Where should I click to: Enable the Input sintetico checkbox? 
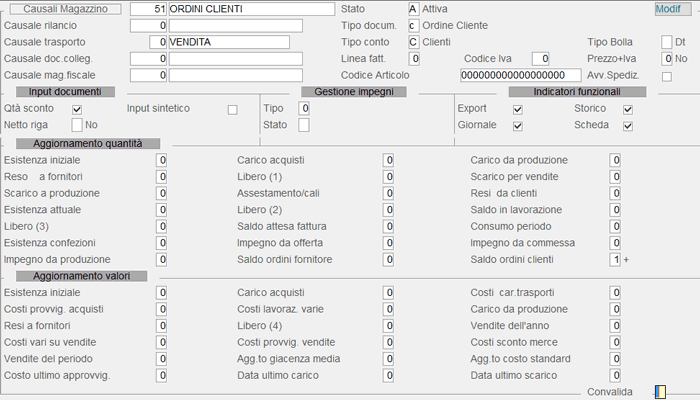[x=232, y=109]
